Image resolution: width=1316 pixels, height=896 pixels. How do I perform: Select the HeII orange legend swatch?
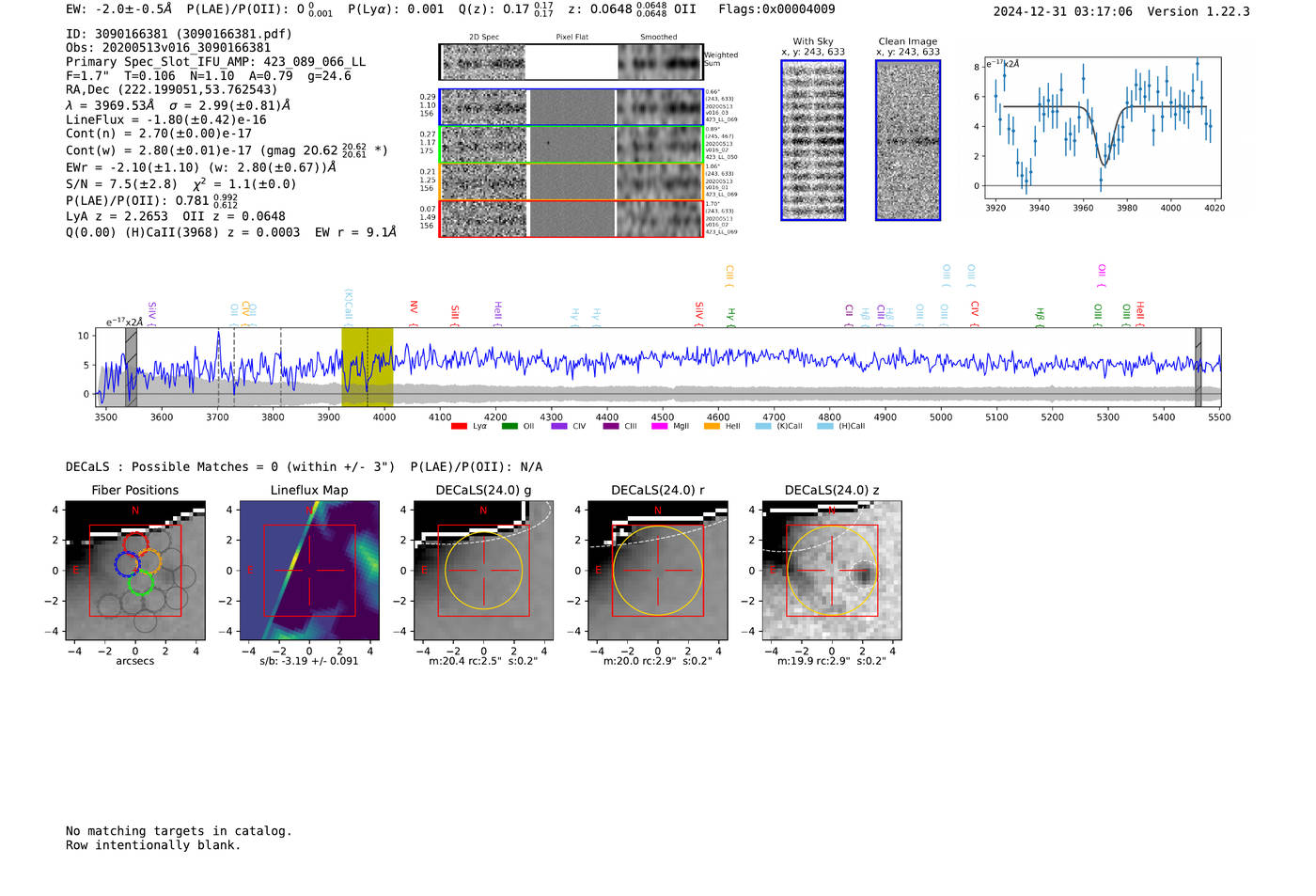click(x=712, y=427)
